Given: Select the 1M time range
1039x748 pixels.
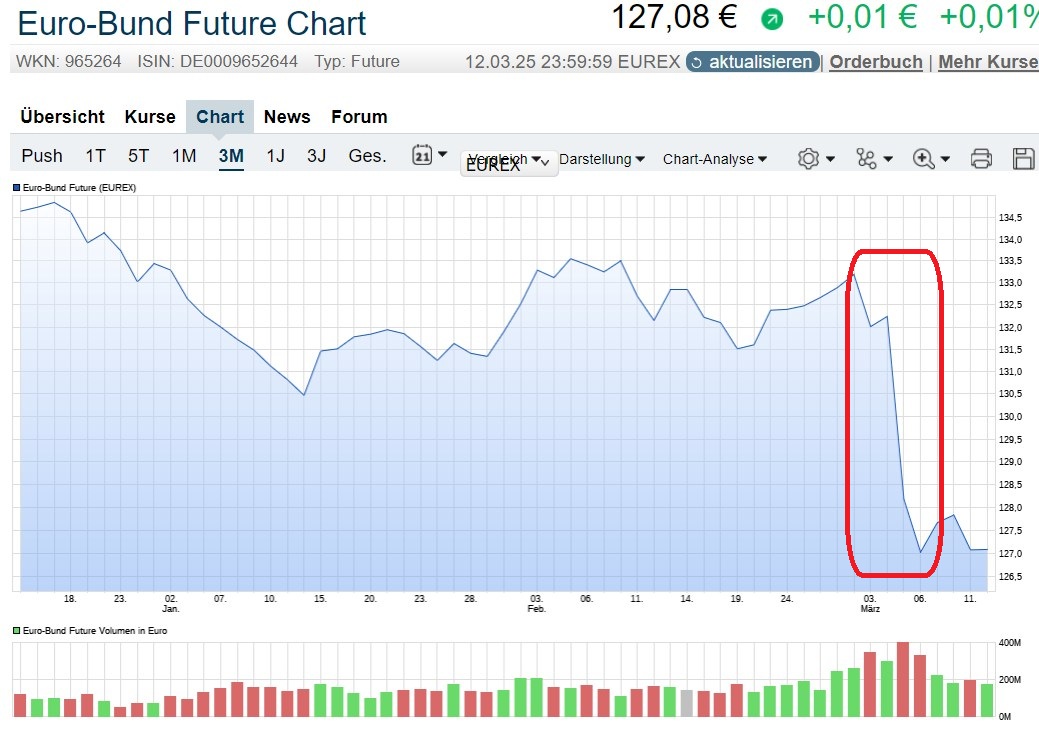Looking at the screenshot, I should [x=184, y=156].
